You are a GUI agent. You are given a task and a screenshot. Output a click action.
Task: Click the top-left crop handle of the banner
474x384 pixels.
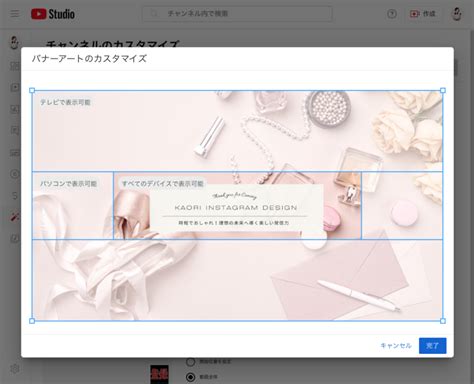pos(32,90)
